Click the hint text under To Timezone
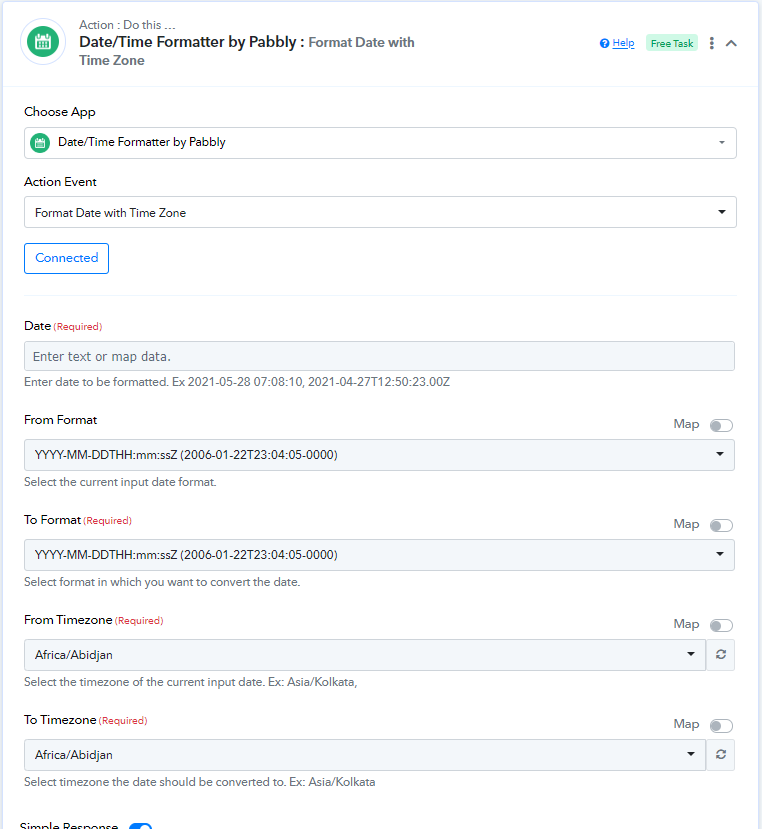Image resolution: width=762 pixels, height=829 pixels. (199, 782)
